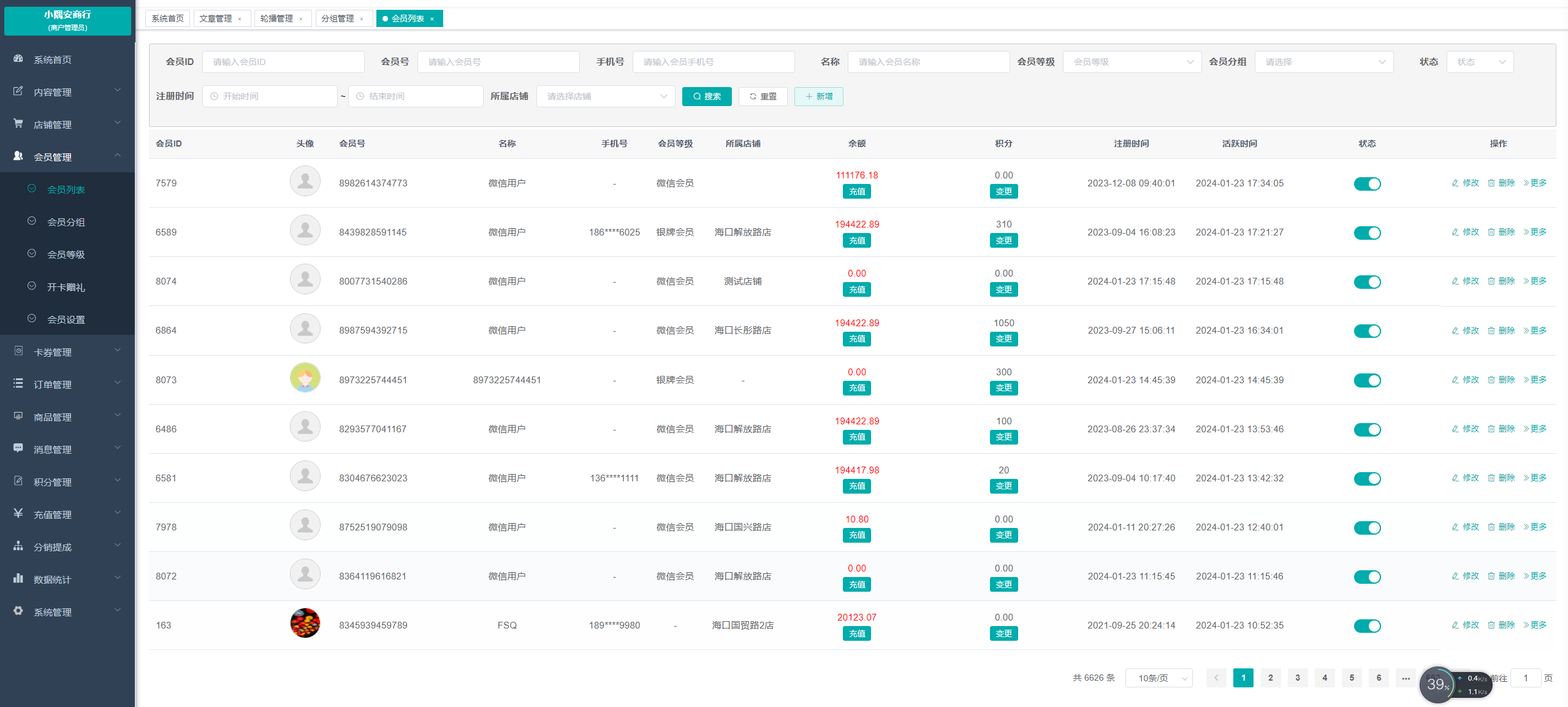Toggle status switch for member 8073
The width and height of the screenshot is (1568, 707).
pyautogui.click(x=1367, y=380)
